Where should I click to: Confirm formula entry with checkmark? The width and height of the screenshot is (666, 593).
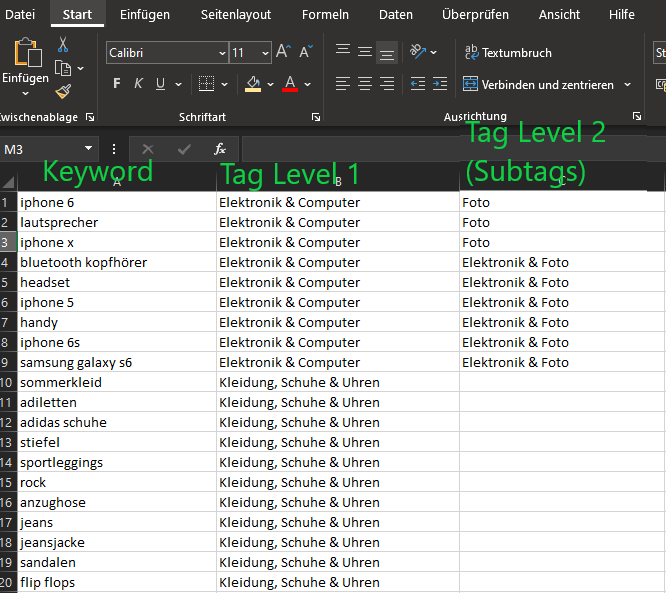tap(184, 149)
